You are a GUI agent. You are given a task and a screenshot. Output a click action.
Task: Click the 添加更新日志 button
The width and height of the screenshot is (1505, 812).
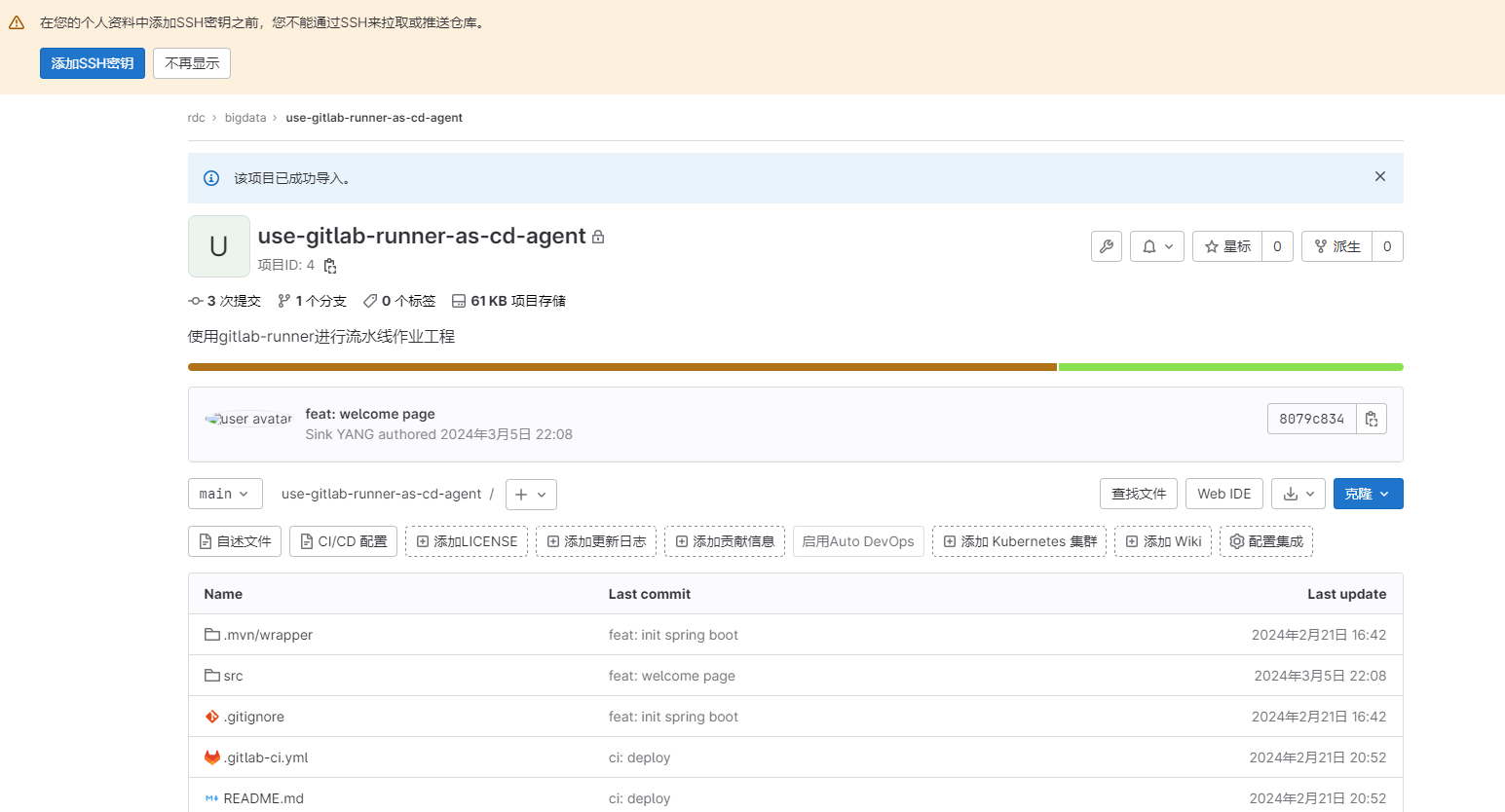[x=596, y=541]
